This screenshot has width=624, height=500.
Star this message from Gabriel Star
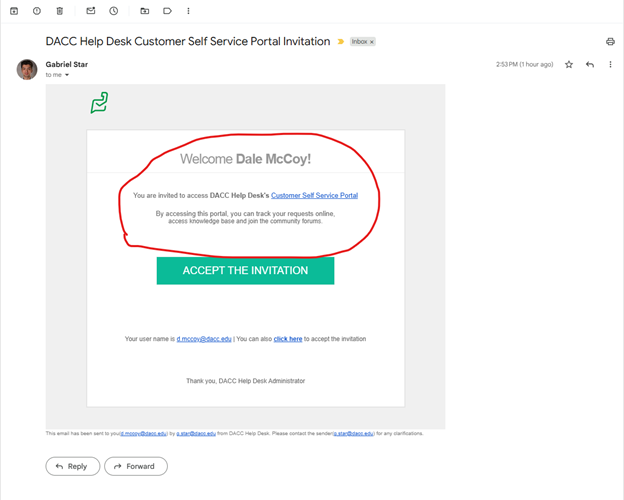(x=569, y=64)
